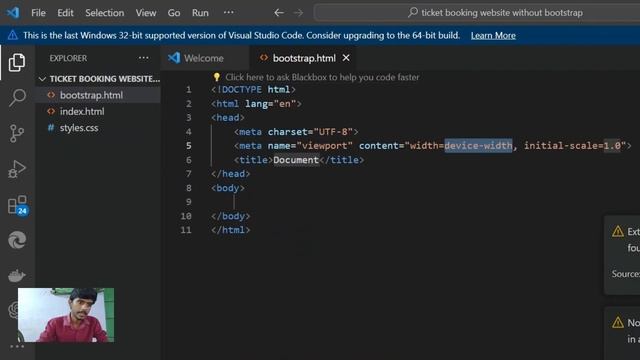Open the Selection menu
Viewport: 640px width, 360px height.
[x=104, y=13]
